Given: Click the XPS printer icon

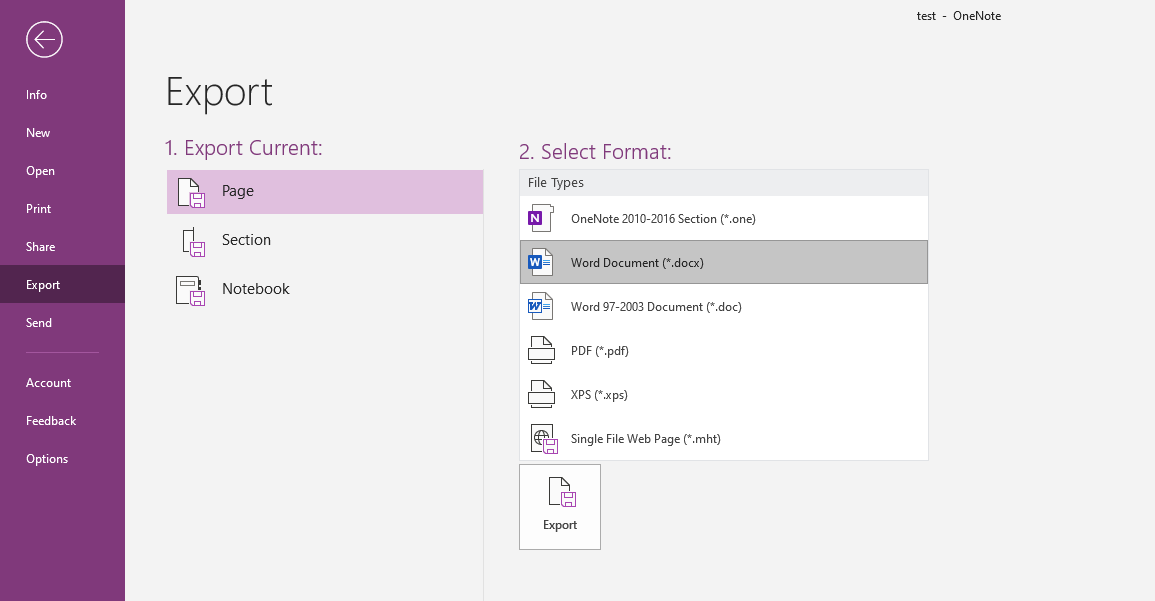Looking at the screenshot, I should (x=541, y=395).
